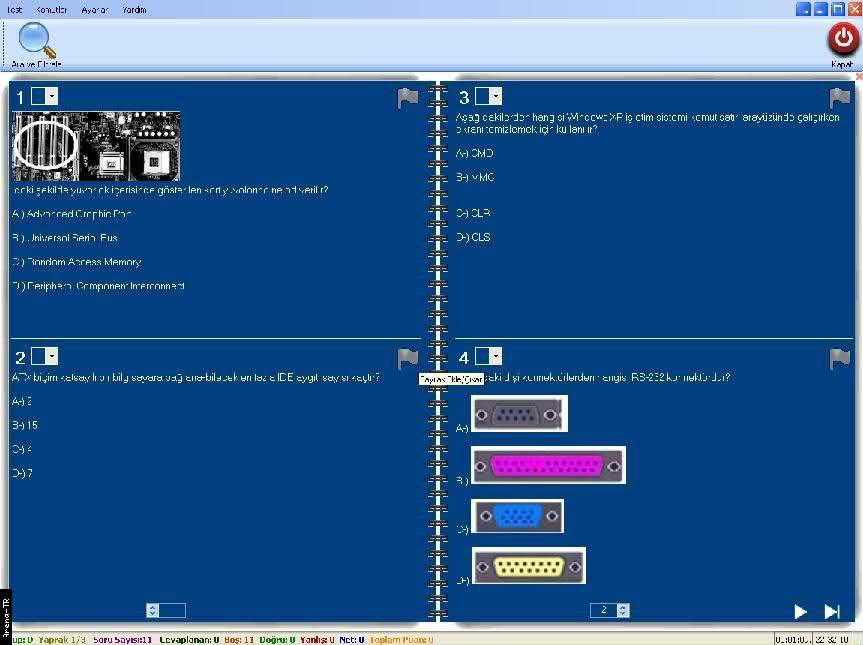Choose the yellow 15-pin game port image
The image size is (863, 645).
(528, 566)
